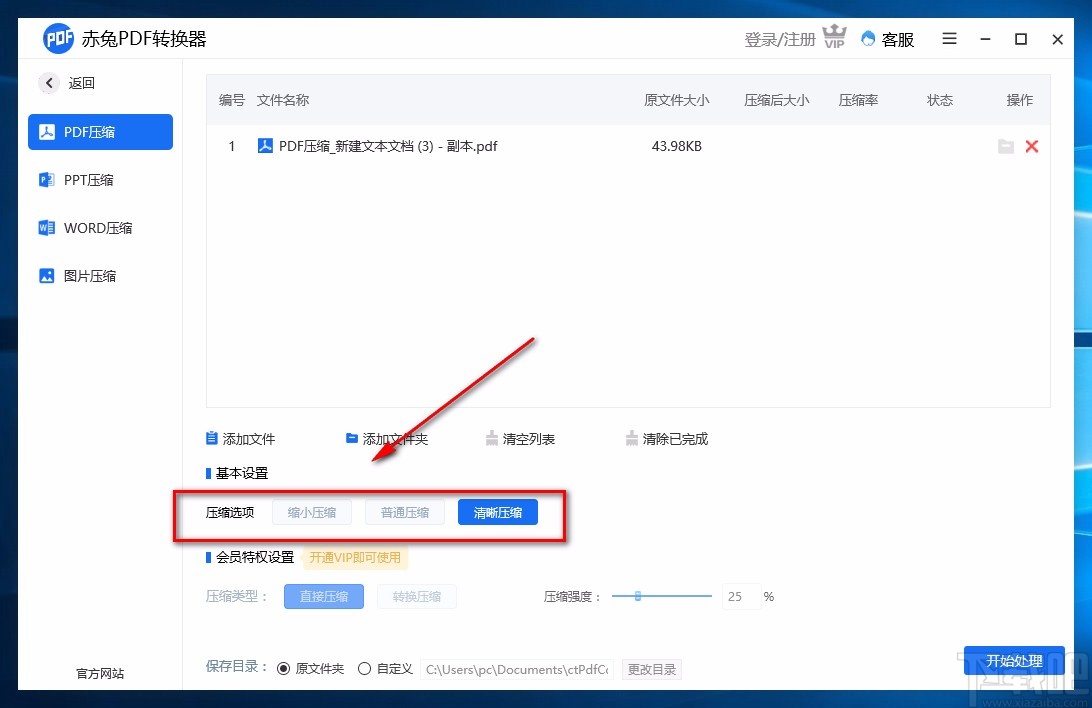
Task: Select the PDF压缩 sidebar icon
Action: (45, 131)
